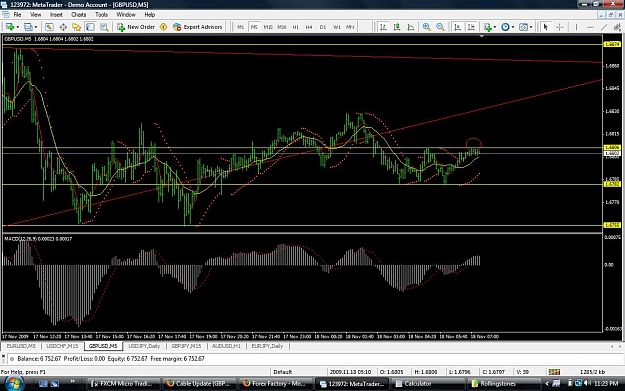Toggle the Terminal window icon

pos(90,27)
